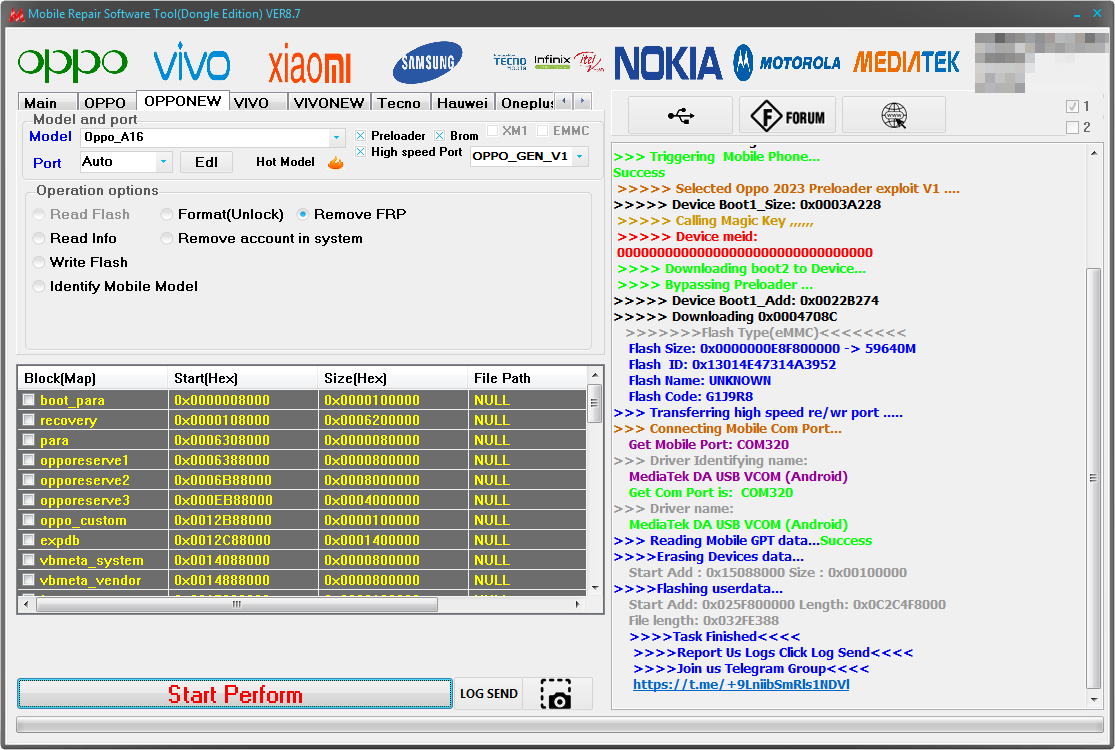Viewport: 1115px width, 750px height.
Task: Select Remove account in system option
Action: click(x=166, y=238)
